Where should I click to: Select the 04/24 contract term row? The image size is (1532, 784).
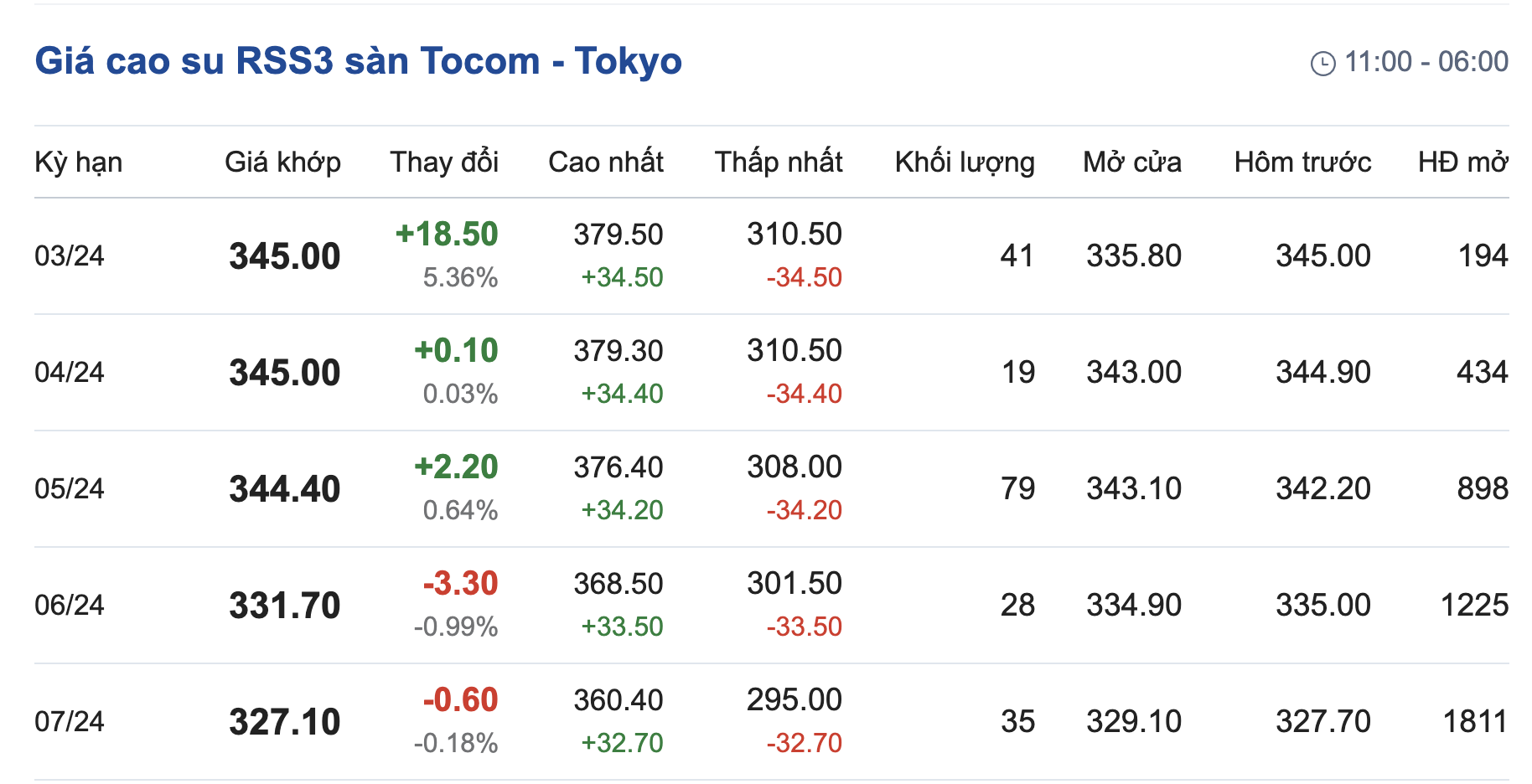tap(70, 372)
